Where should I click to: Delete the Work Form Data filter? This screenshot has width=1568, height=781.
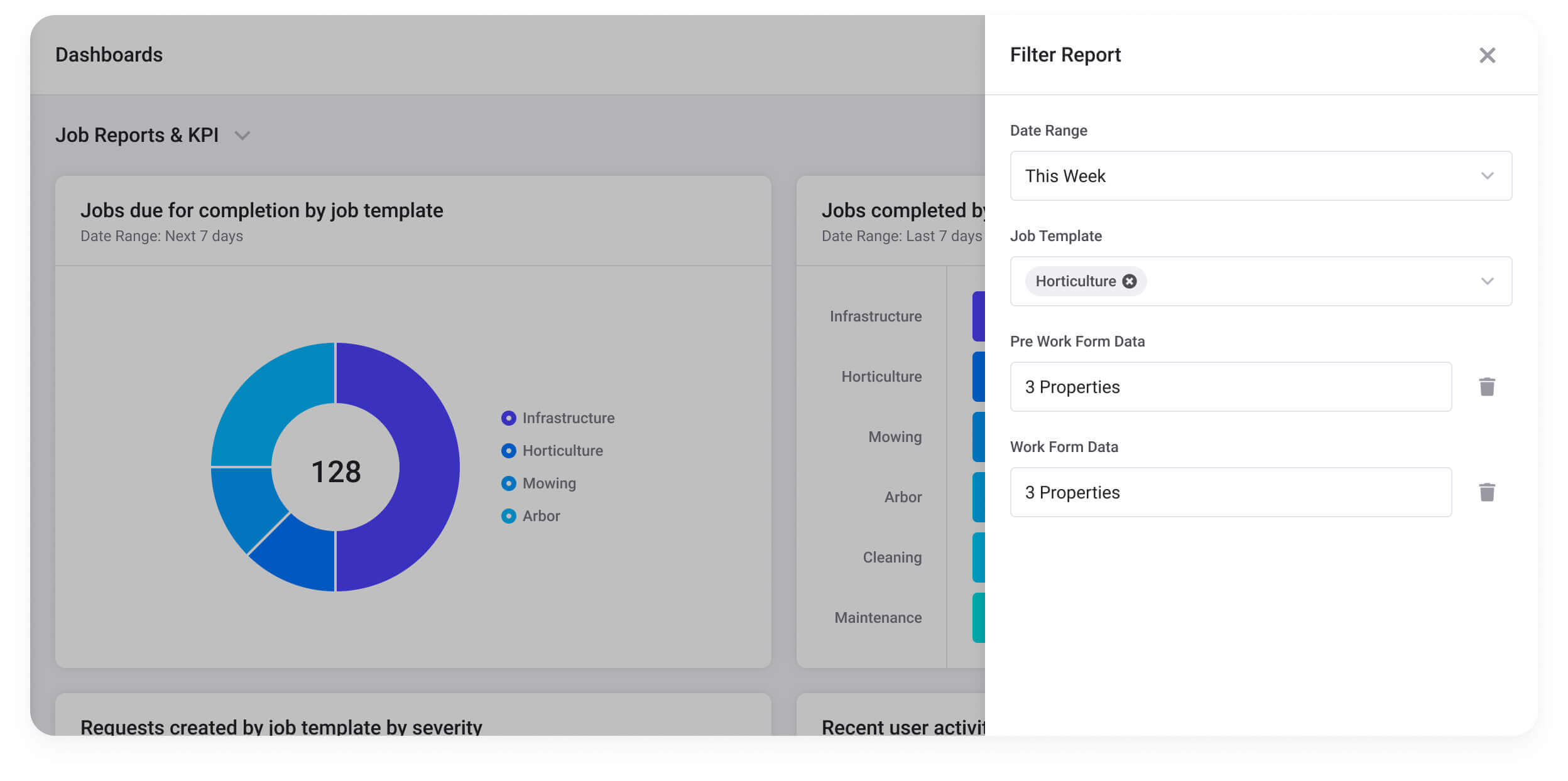[1487, 492]
